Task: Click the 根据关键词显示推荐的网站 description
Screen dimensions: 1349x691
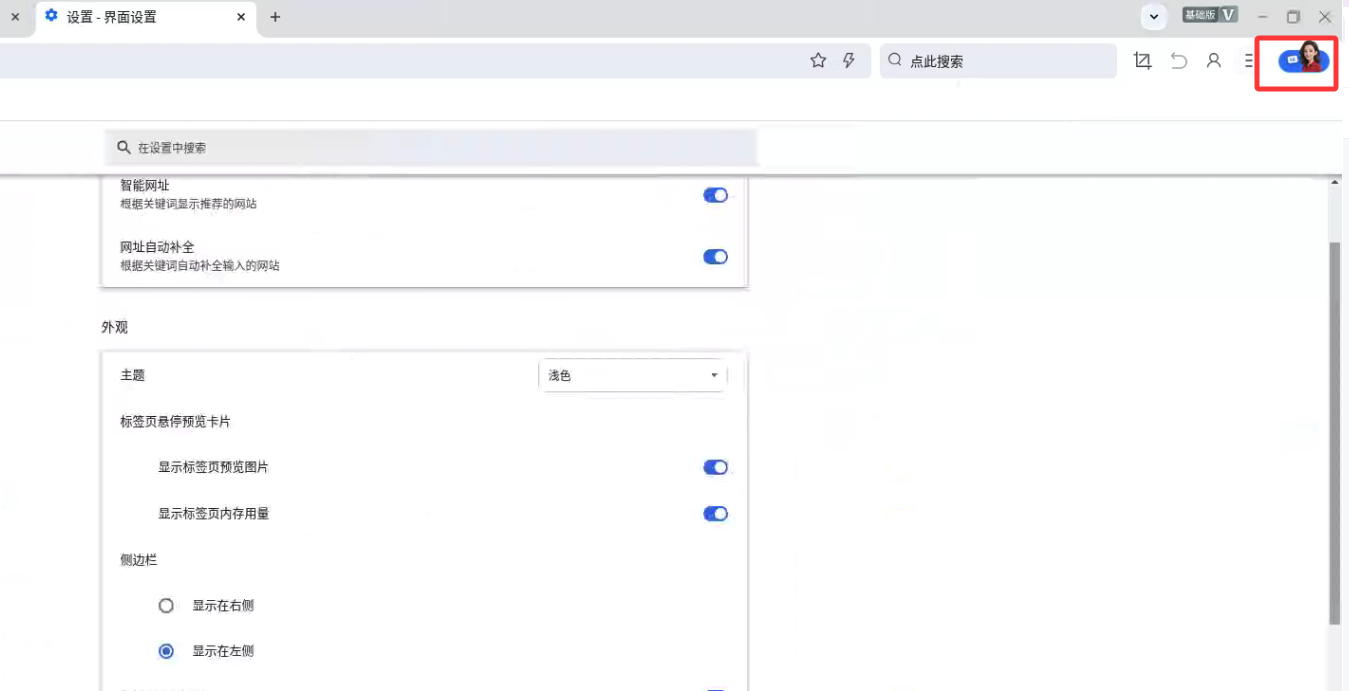Action: pos(188,204)
